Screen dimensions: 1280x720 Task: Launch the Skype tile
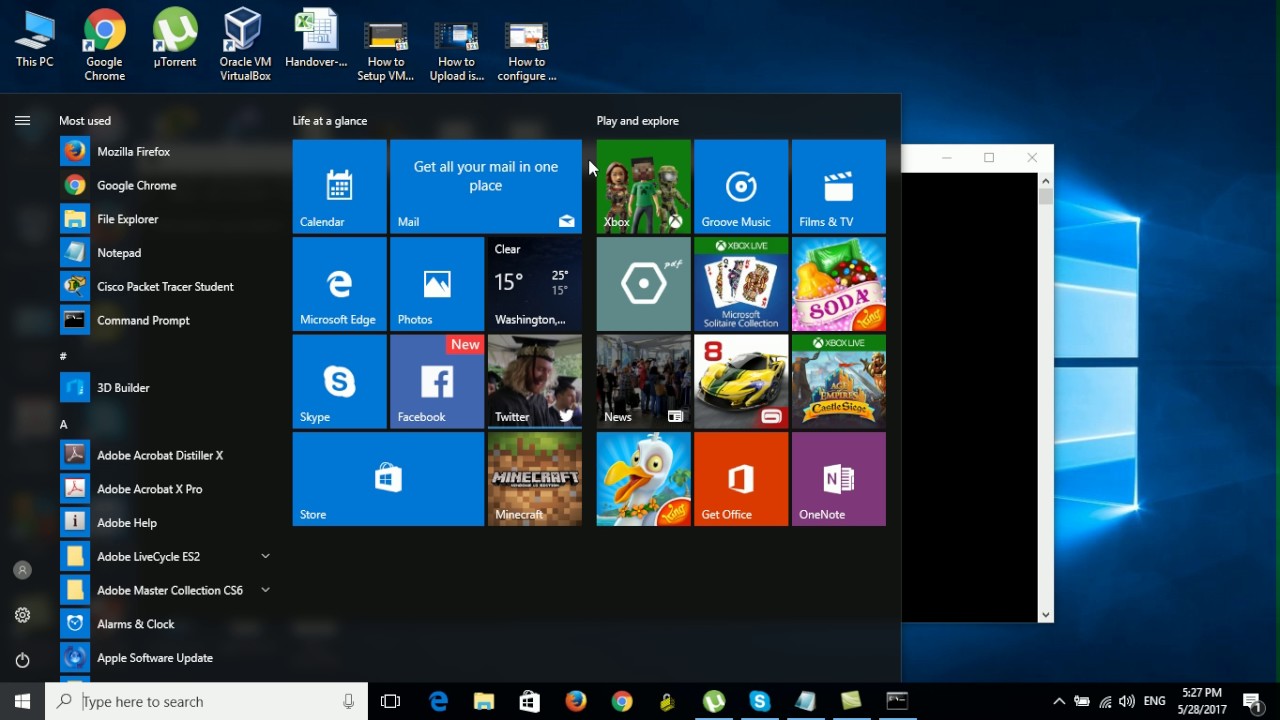coord(339,381)
